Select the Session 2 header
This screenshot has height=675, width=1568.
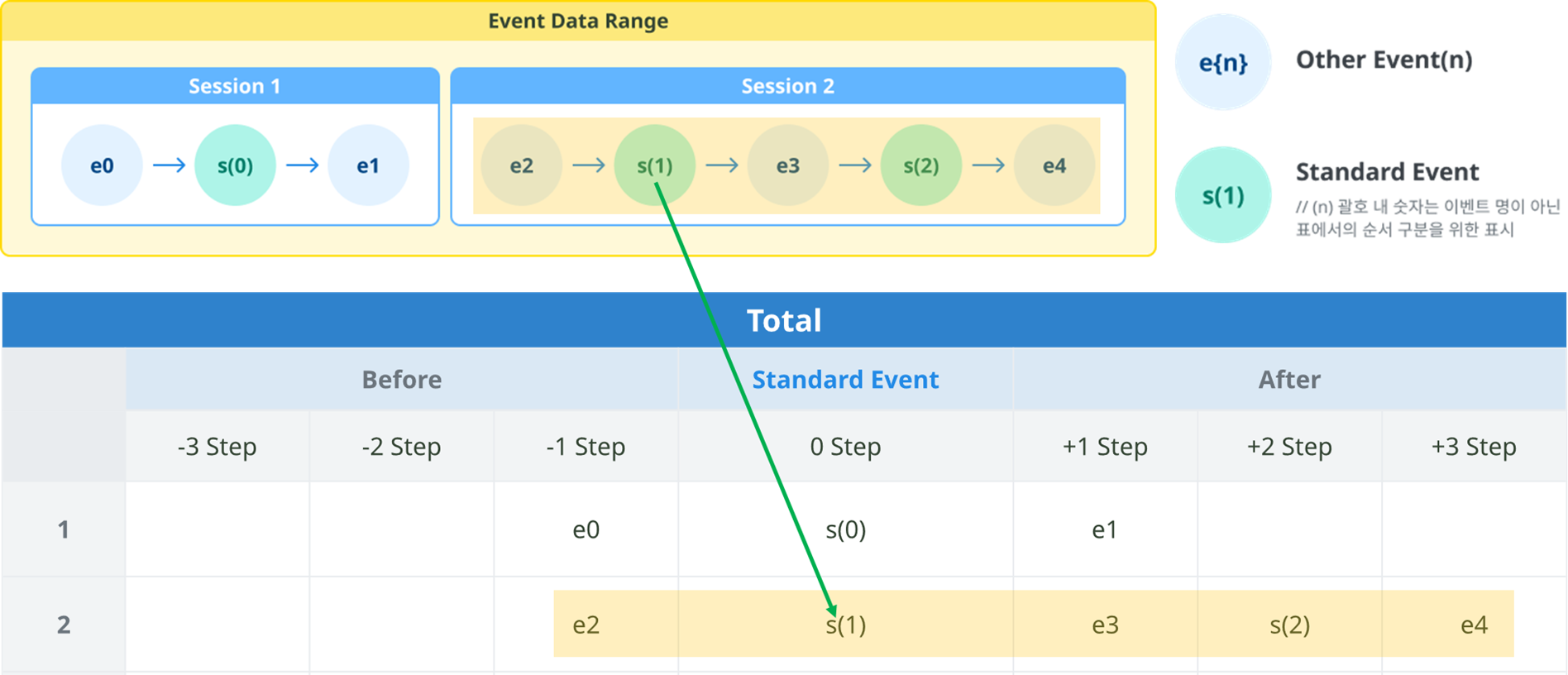[787, 86]
